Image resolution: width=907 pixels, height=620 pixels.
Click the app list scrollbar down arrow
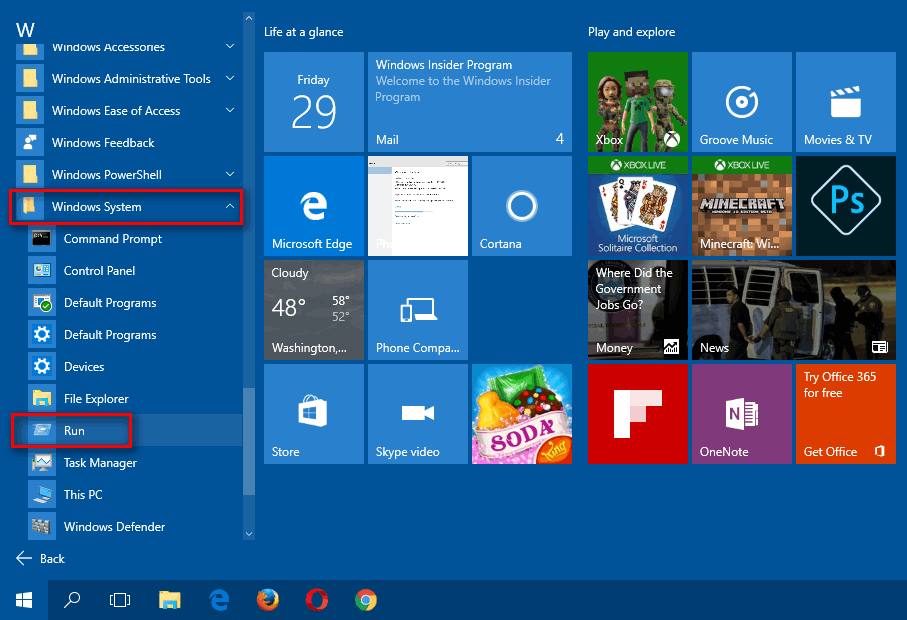tap(249, 534)
